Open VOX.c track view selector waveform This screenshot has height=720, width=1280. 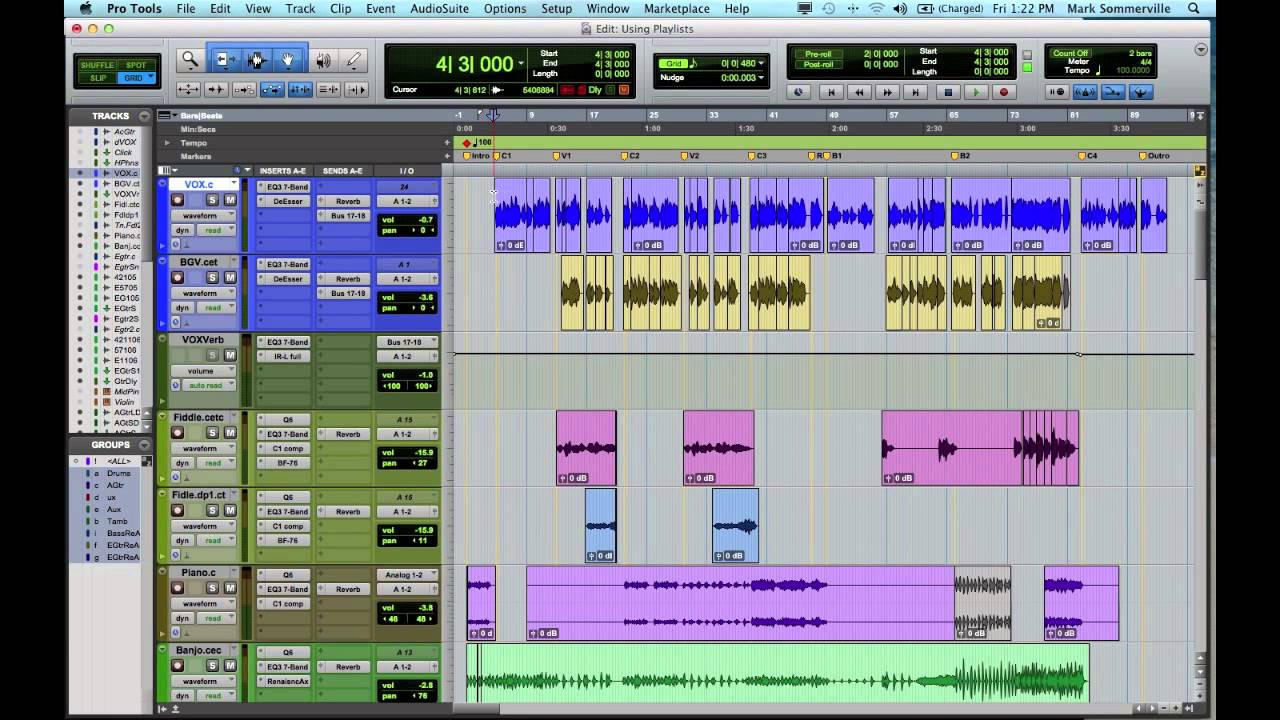pos(203,216)
